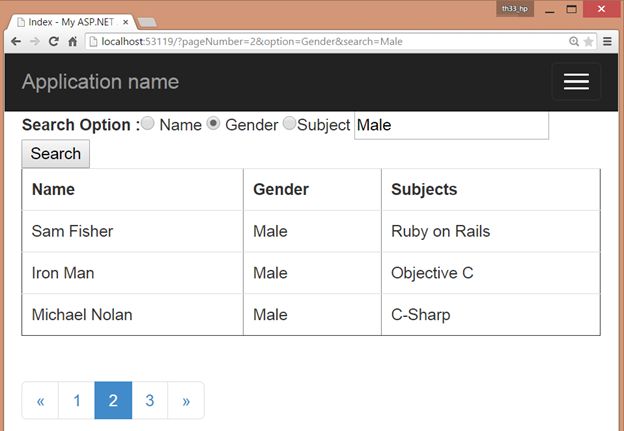Reload the current page
The width and height of the screenshot is (624, 431).
(x=53, y=41)
